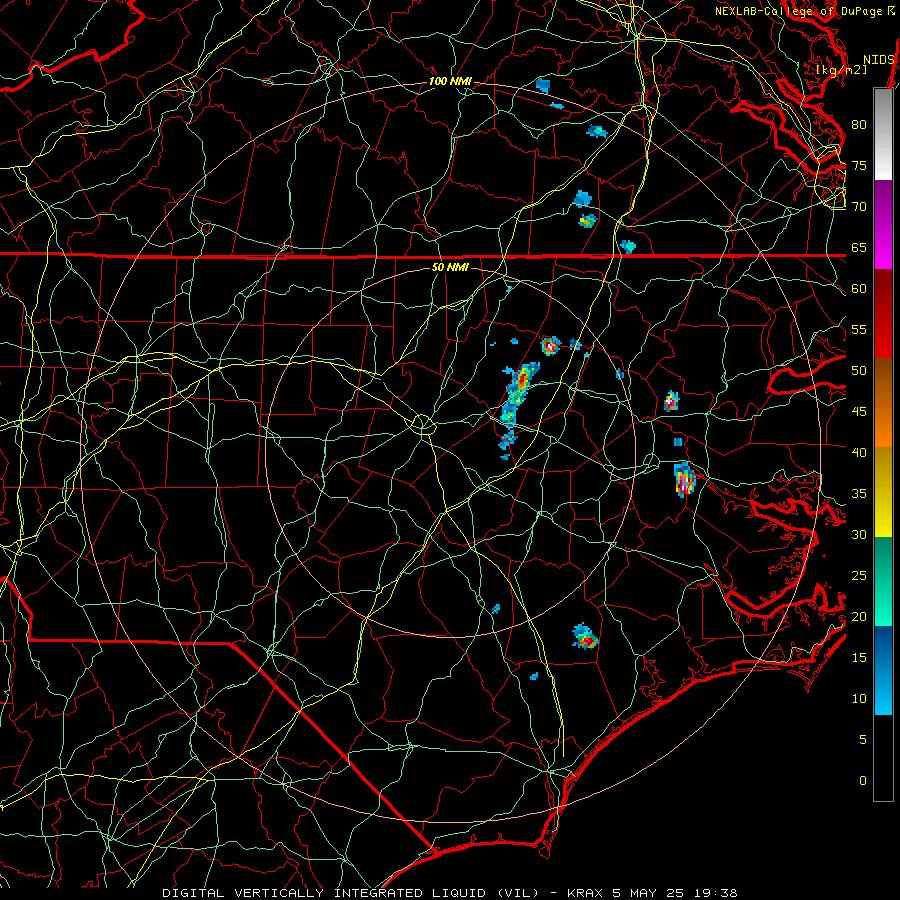The image size is (900, 900).
Task: Pick the bright red segment of color bar
Action: pos(883,336)
